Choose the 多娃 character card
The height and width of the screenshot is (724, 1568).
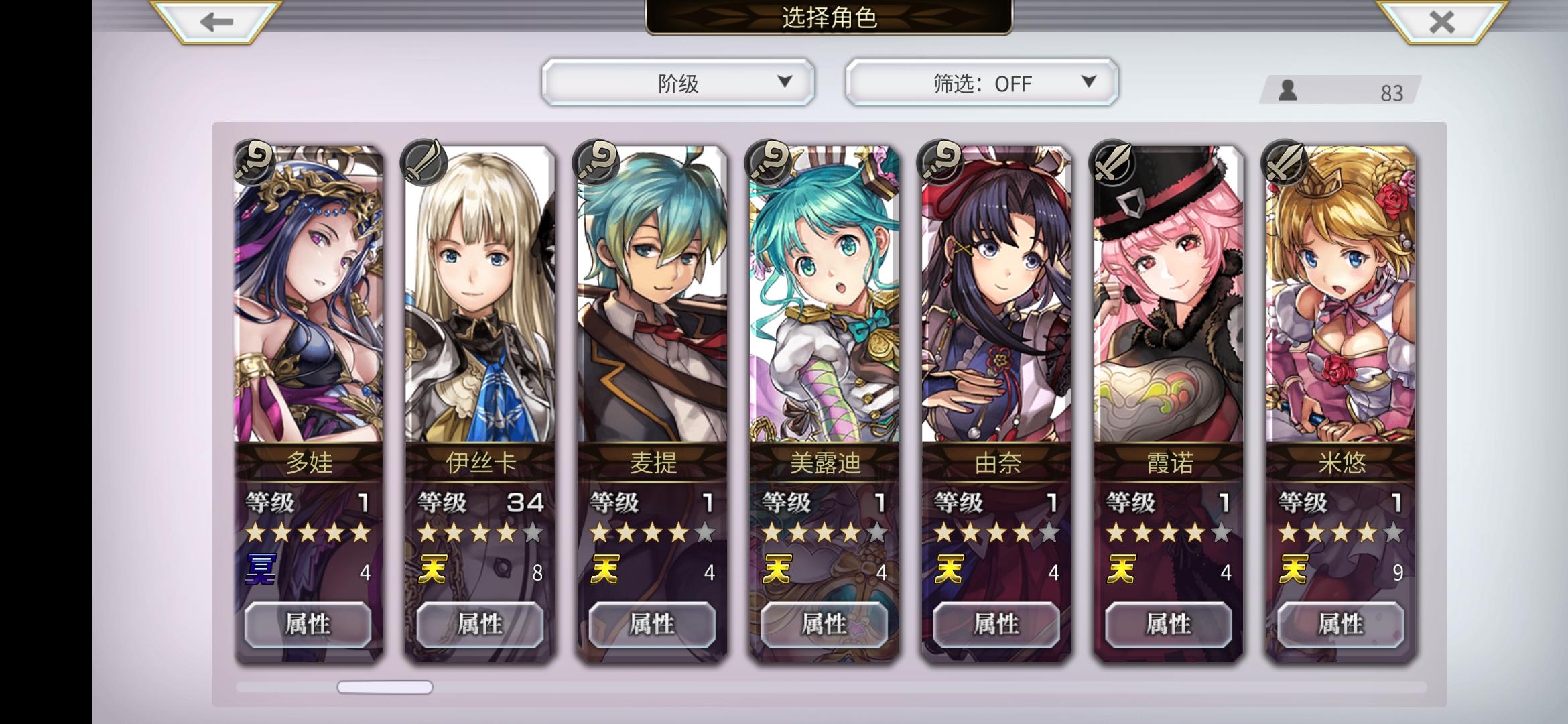point(308,402)
